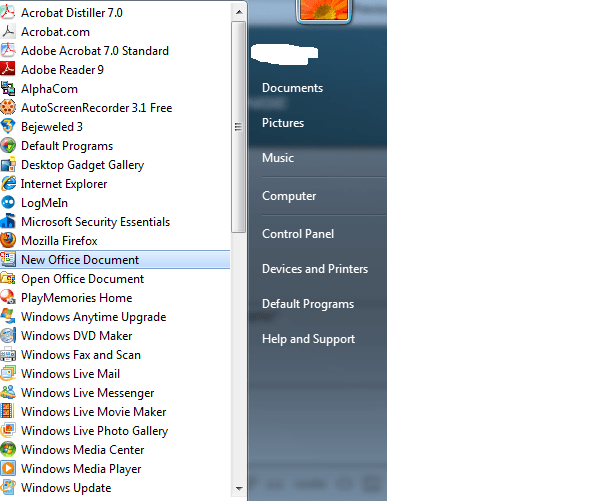Click the Windows Anytime Upgrade icon
The image size is (614, 501).
8,317
